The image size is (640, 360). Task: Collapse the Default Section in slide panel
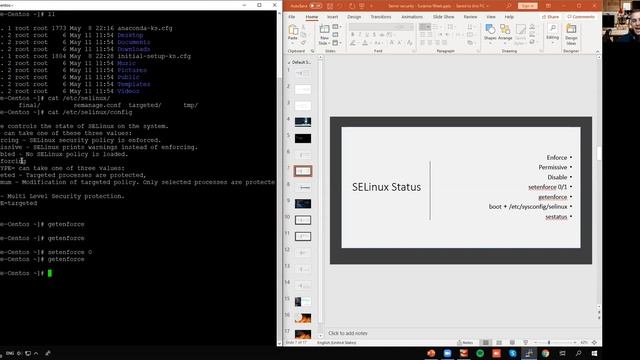coord(289,62)
